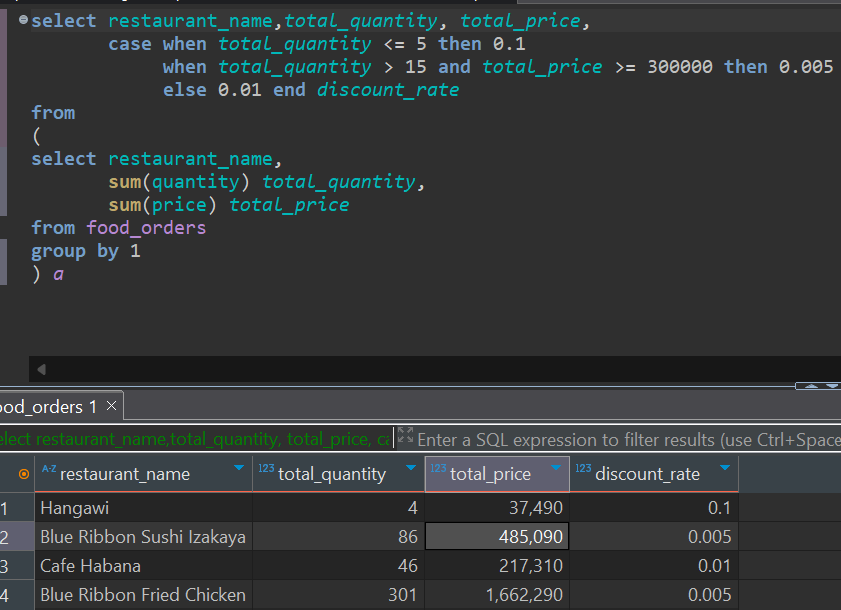The width and height of the screenshot is (841, 610).
Task: Select the discount_rate cell 0.1
Action: click(x=654, y=508)
